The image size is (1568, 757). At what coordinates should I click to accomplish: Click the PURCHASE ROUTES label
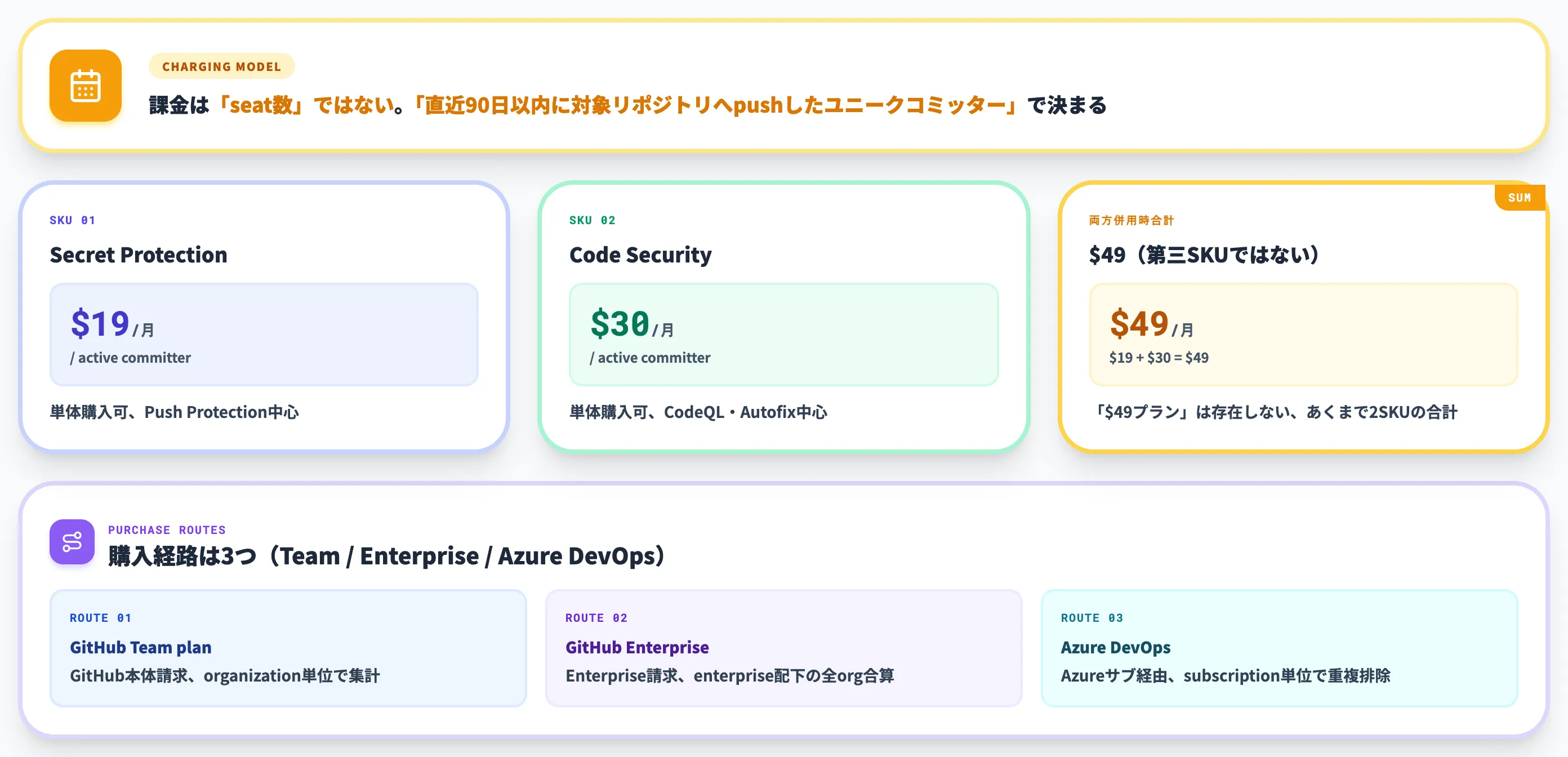(x=167, y=530)
